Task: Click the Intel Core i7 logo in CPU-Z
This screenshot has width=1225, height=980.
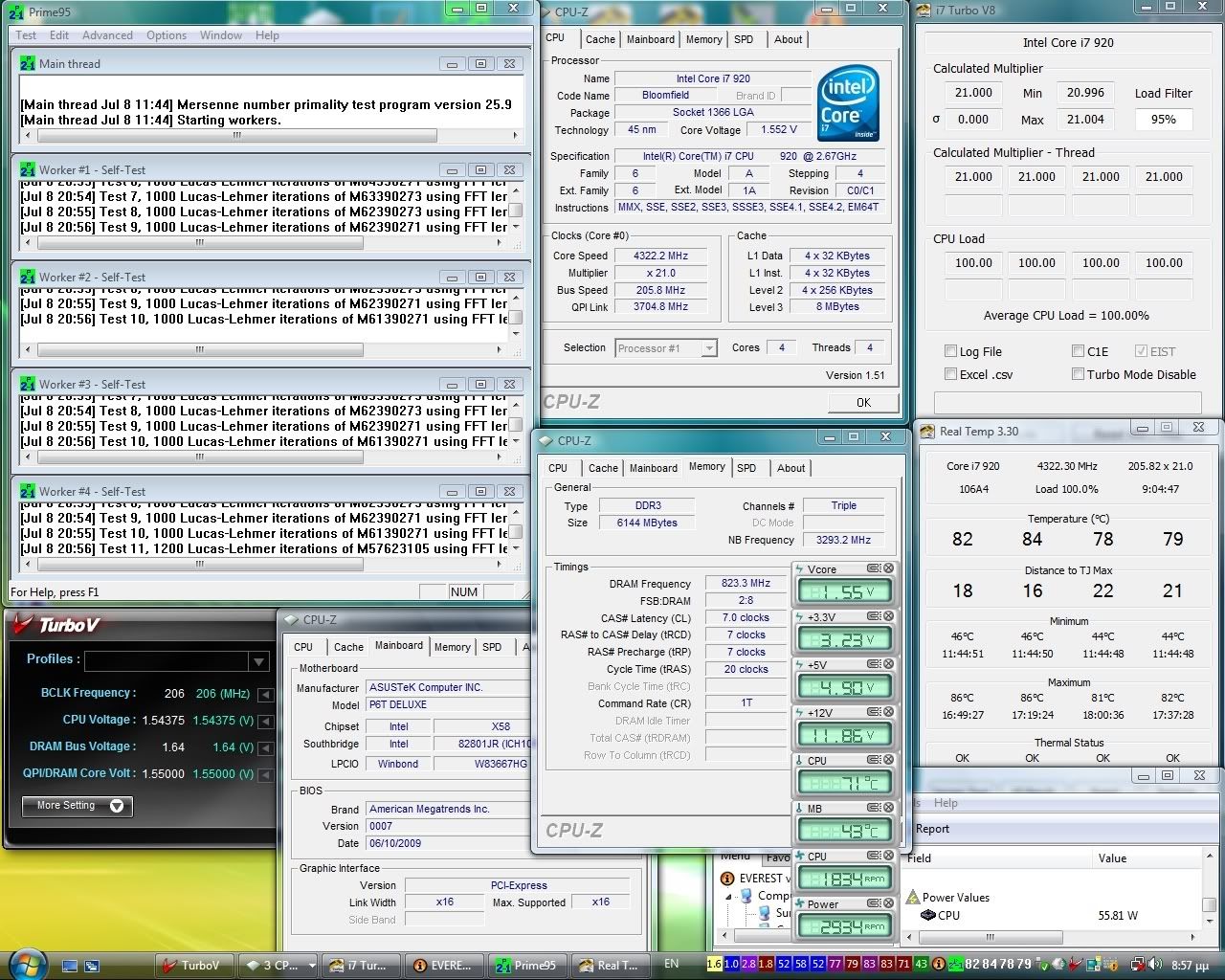Action: click(x=848, y=102)
